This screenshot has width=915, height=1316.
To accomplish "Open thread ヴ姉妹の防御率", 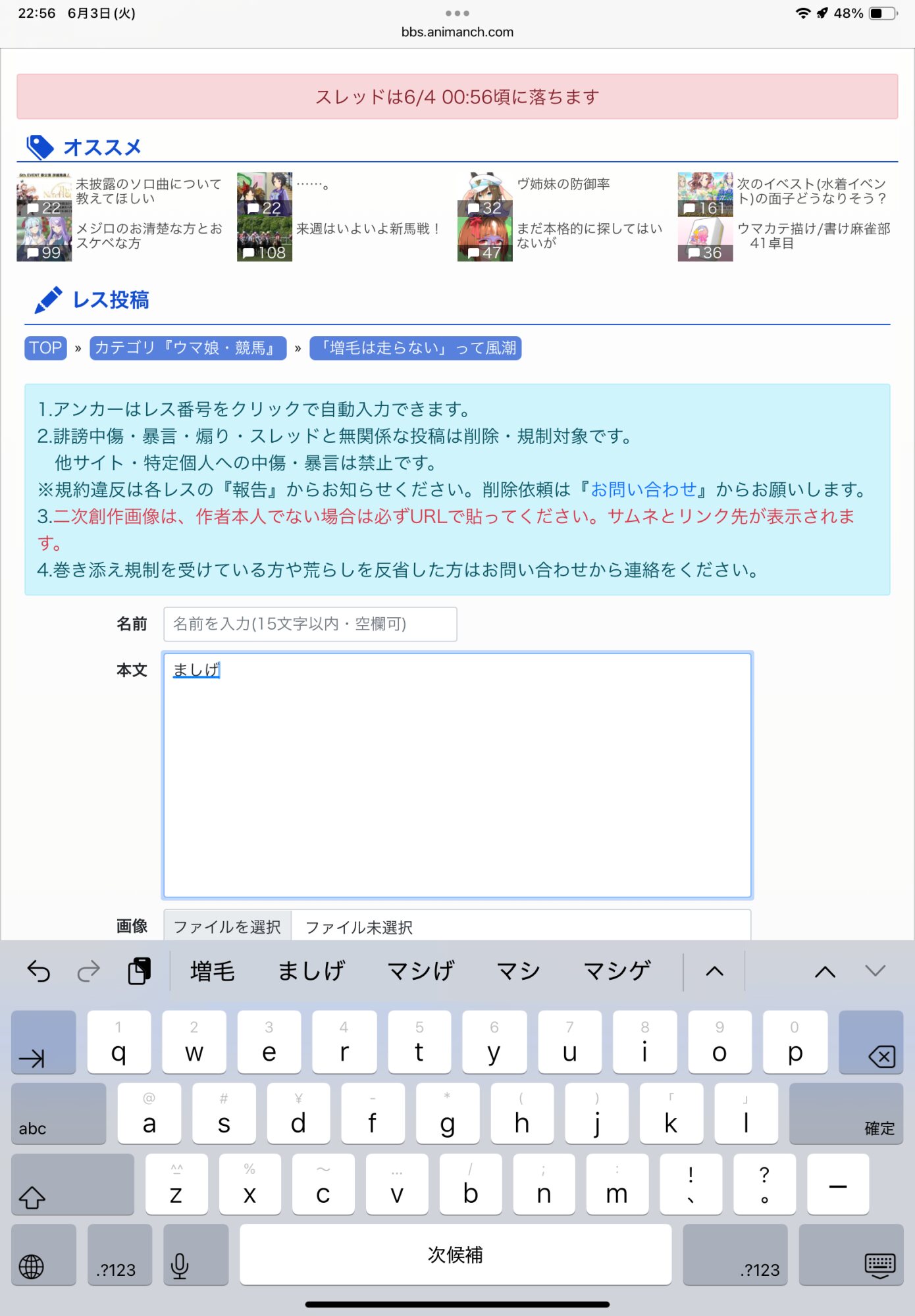I will point(563,184).
